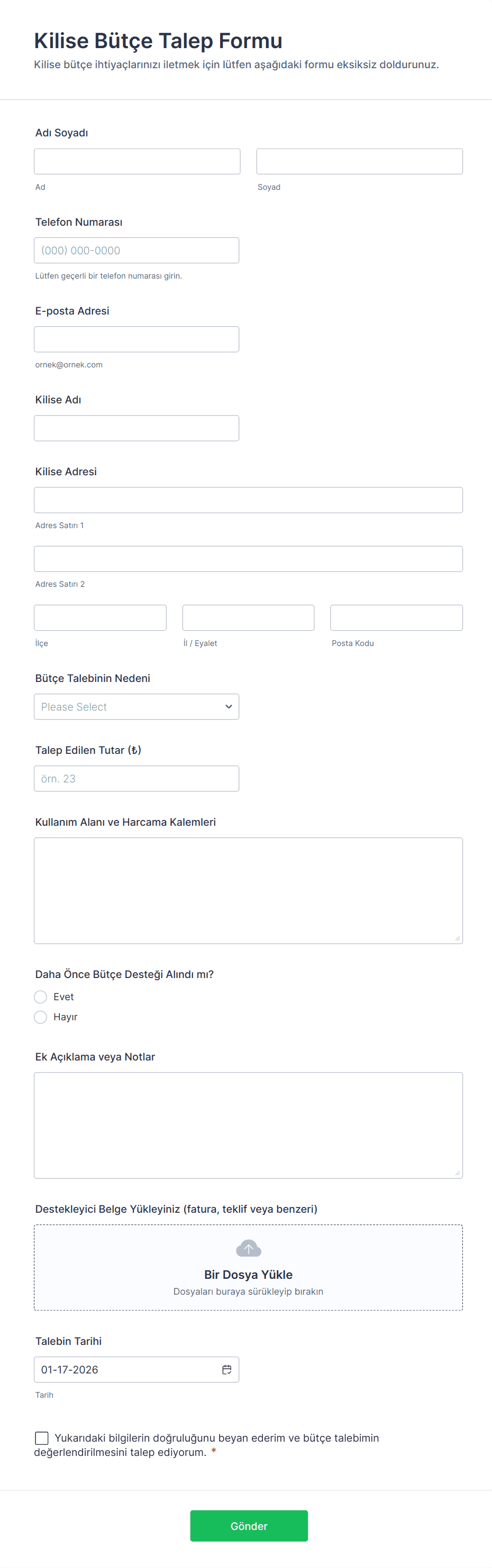Focus the Talep Edilen Tutar field
The height and width of the screenshot is (1568, 492).
[x=136, y=778]
